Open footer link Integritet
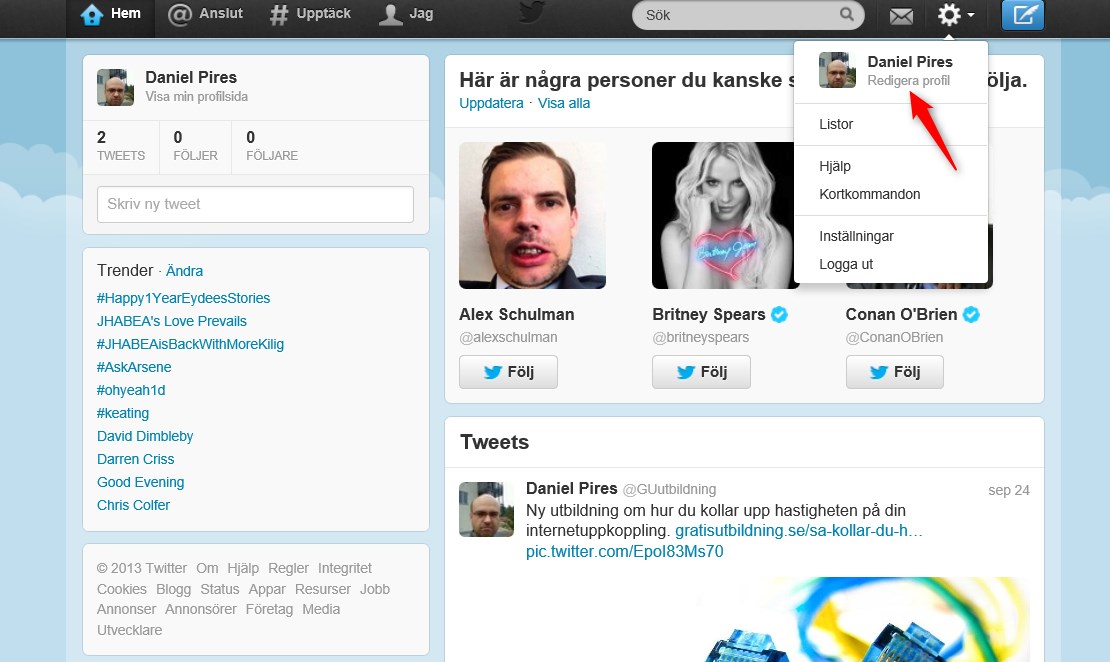Viewport: 1110px width, 662px height. click(x=345, y=569)
